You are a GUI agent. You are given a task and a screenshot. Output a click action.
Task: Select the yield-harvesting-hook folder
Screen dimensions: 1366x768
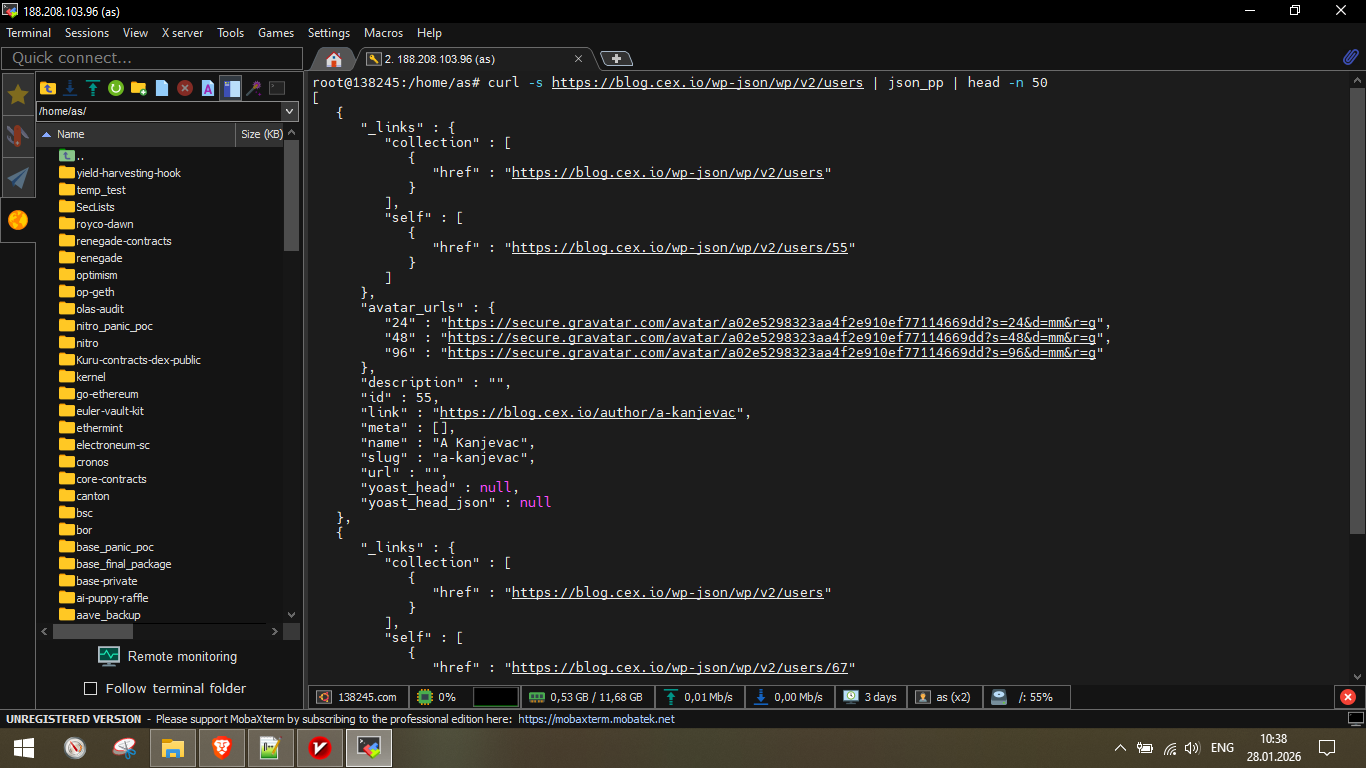point(129,173)
